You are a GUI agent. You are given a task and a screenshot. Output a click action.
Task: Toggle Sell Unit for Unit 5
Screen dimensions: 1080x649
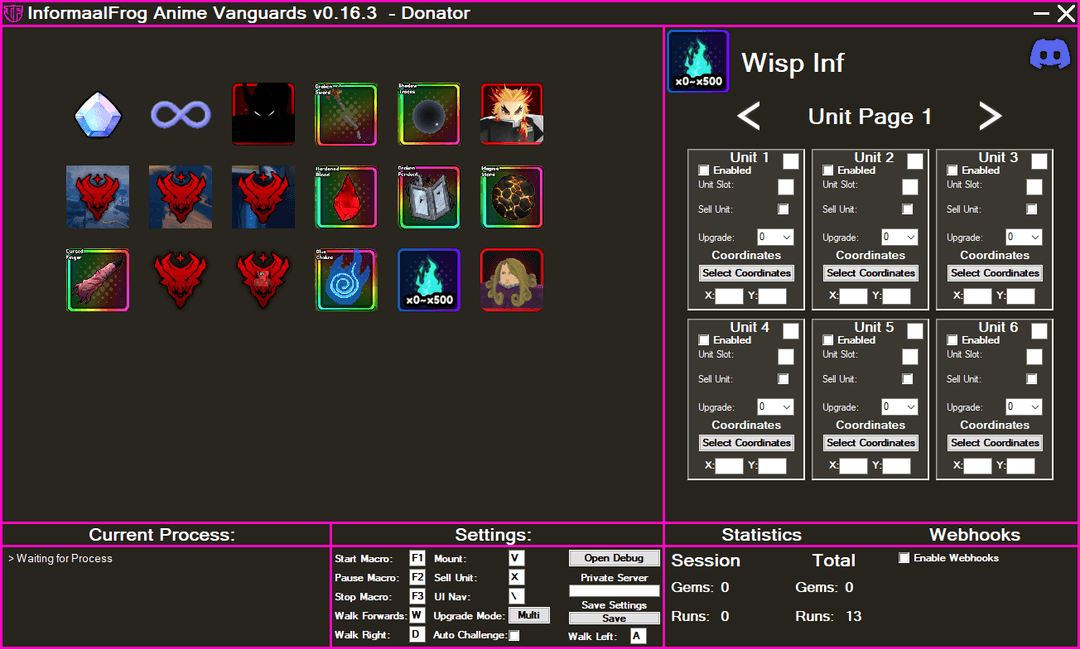(907, 378)
